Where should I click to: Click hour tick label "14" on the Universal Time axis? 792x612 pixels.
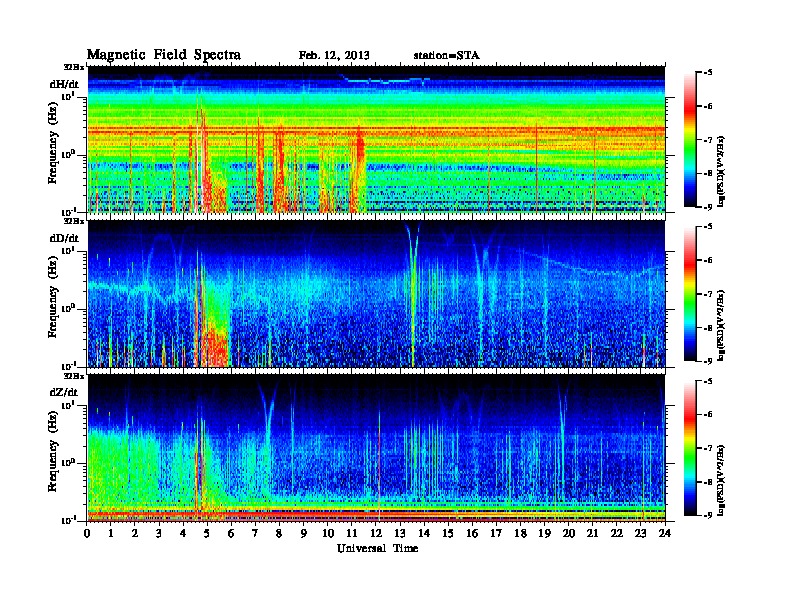[x=424, y=533]
